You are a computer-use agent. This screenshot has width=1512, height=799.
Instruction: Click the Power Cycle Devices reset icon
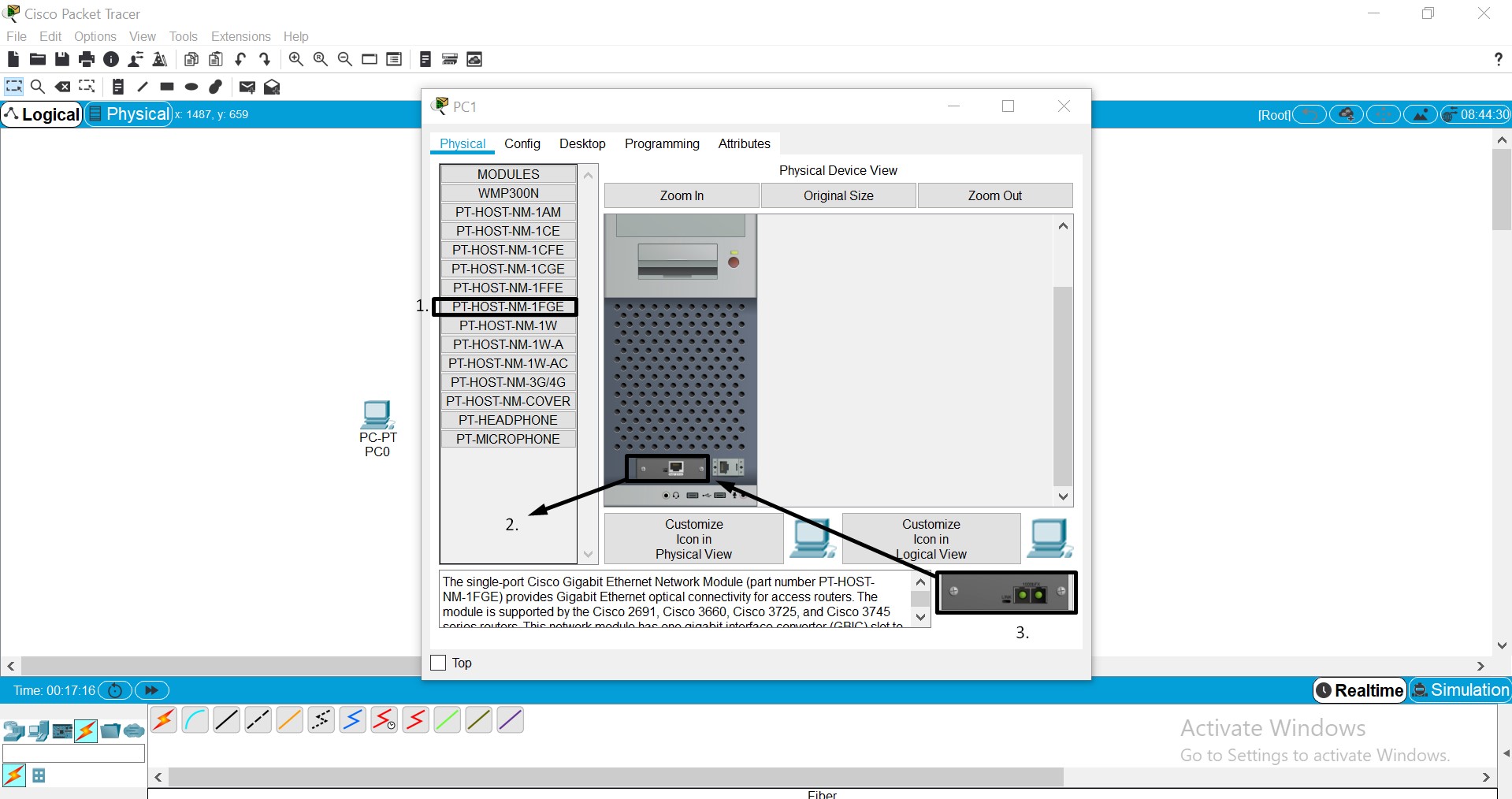click(x=115, y=690)
